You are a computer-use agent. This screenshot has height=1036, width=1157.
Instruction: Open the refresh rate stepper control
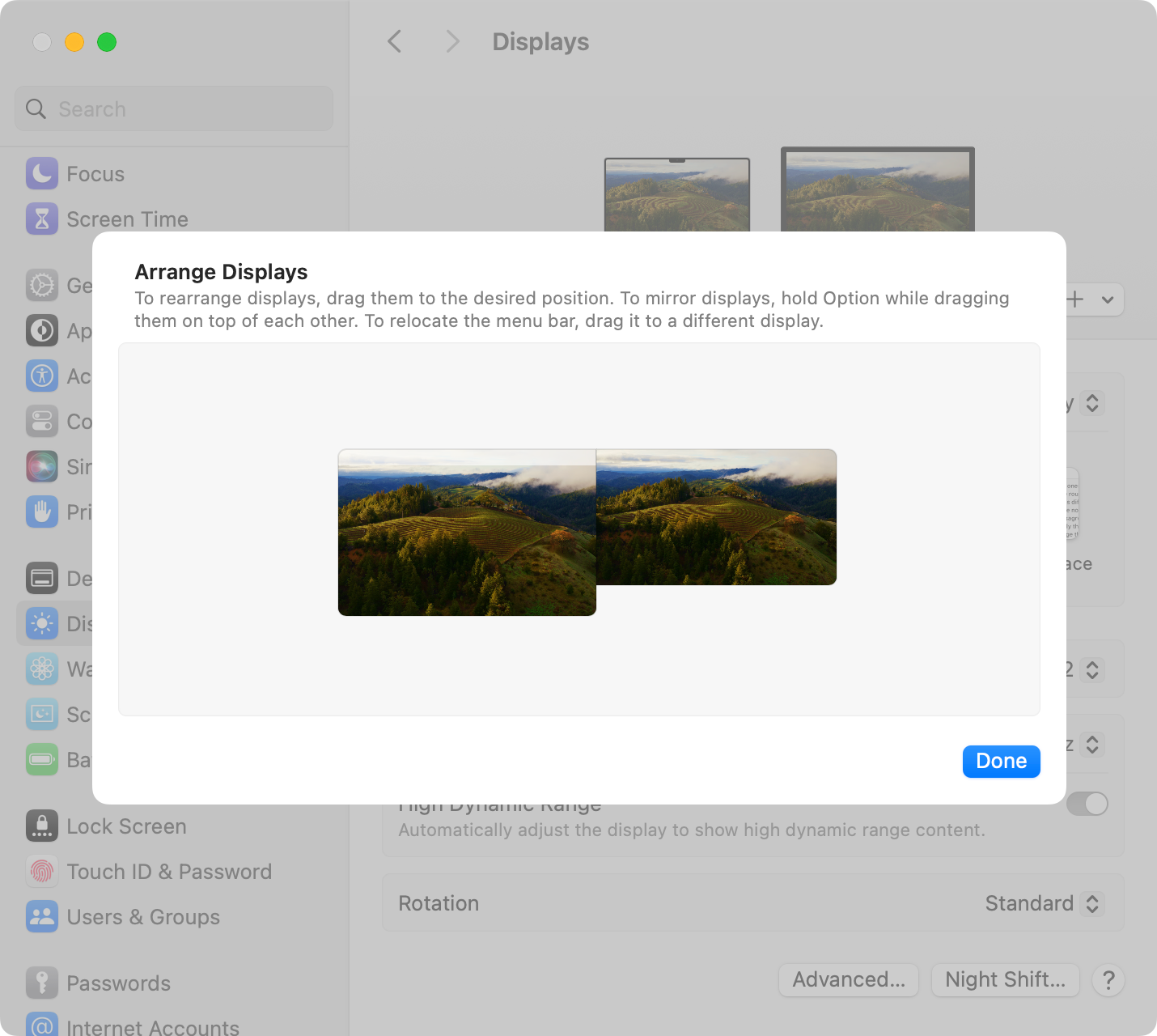pos(1094,744)
